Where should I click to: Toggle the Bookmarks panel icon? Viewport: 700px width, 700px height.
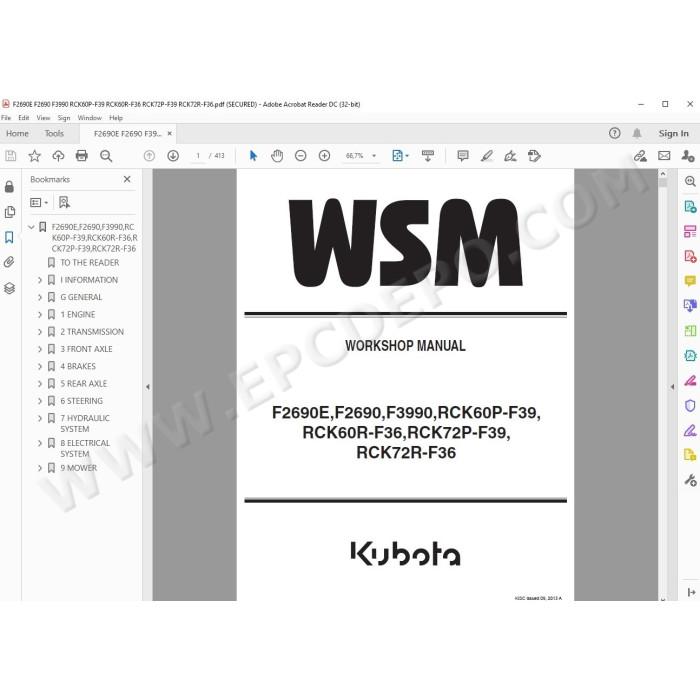tap(9, 237)
